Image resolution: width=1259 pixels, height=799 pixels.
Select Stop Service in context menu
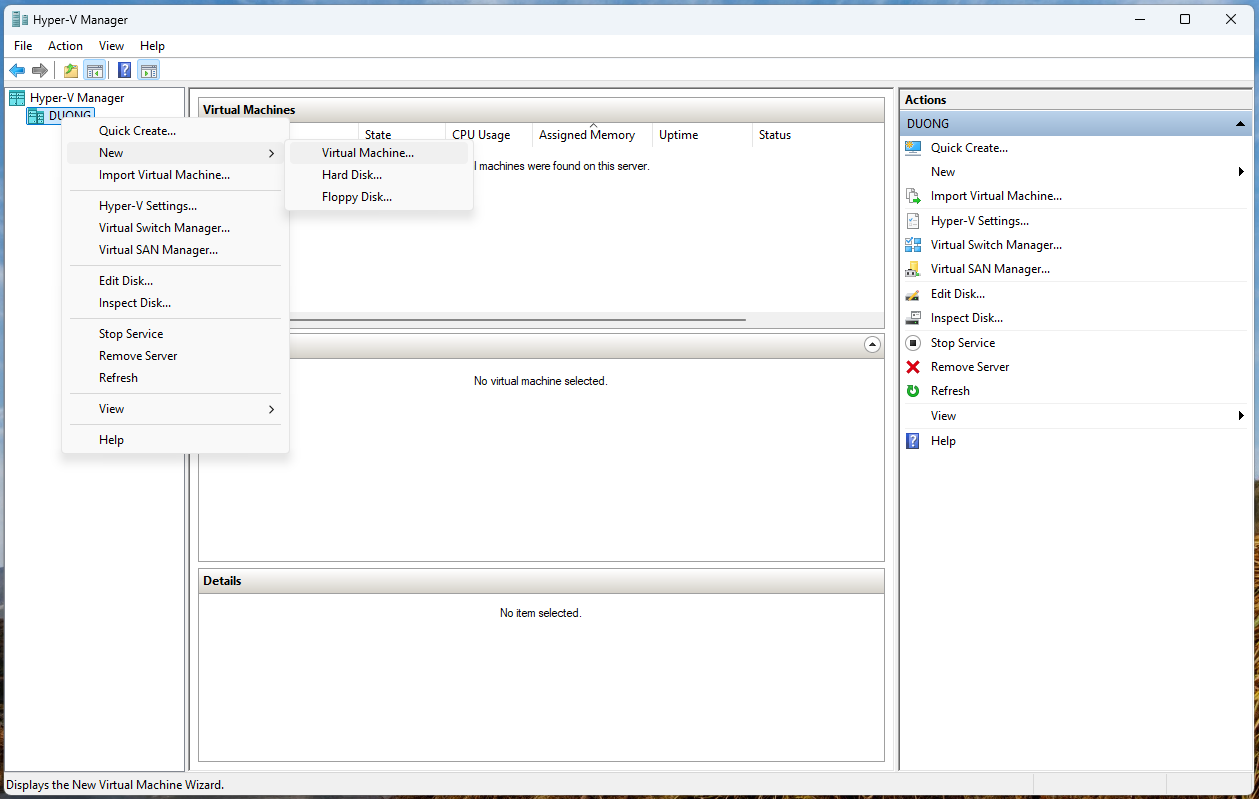[x=175, y=334]
